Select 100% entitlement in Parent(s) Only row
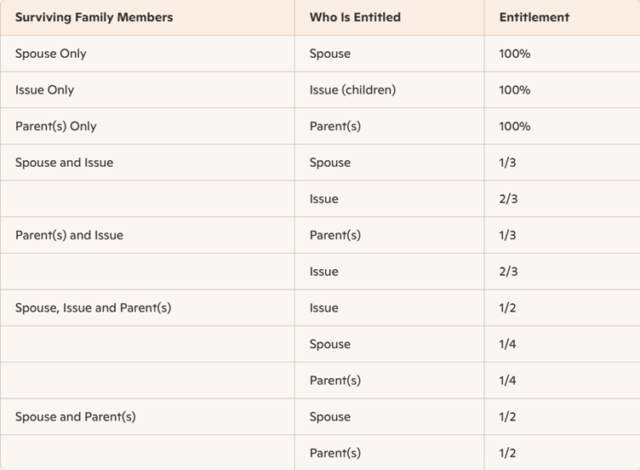 tap(514, 126)
